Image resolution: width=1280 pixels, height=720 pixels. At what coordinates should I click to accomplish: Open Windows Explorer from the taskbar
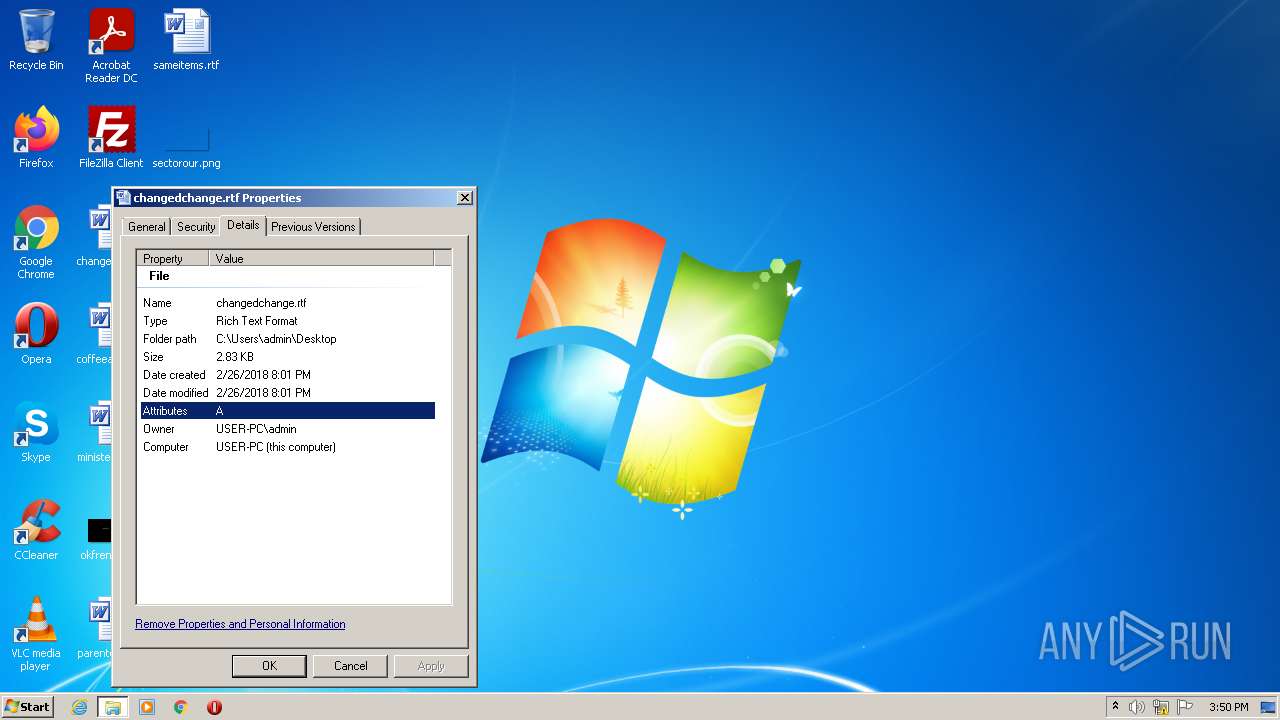[x=113, y=707]
